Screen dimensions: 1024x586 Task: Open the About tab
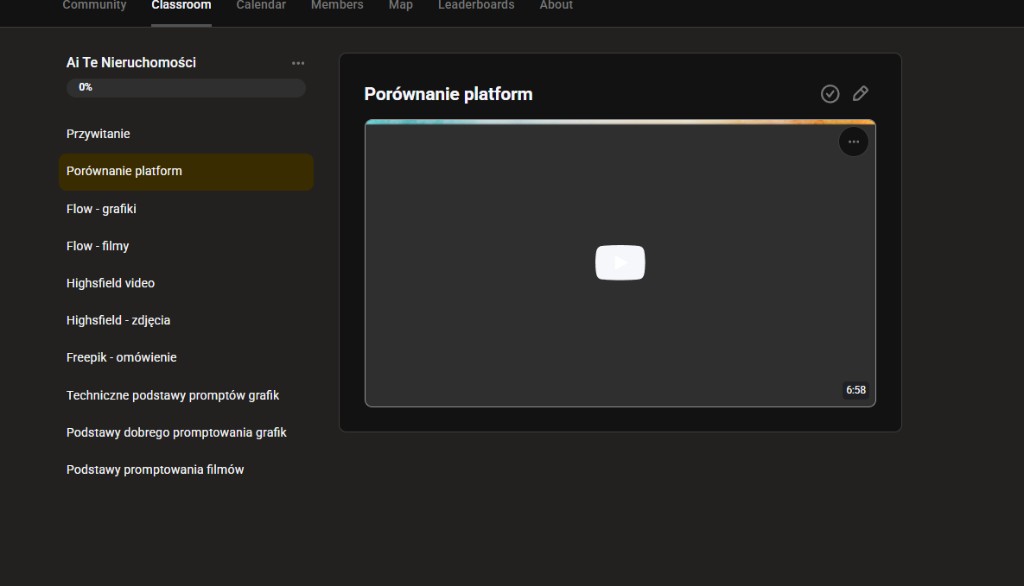(x=556, y=6)
